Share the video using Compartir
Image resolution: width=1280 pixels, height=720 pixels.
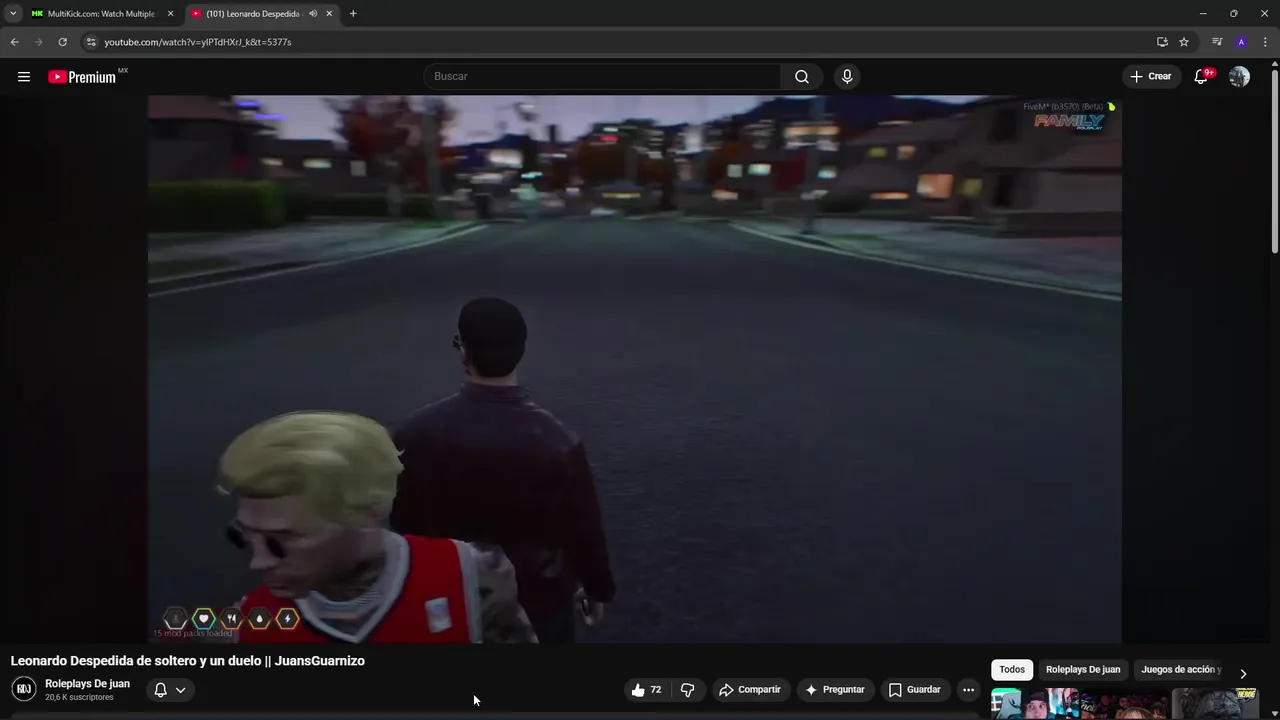(x=750, y=689)
